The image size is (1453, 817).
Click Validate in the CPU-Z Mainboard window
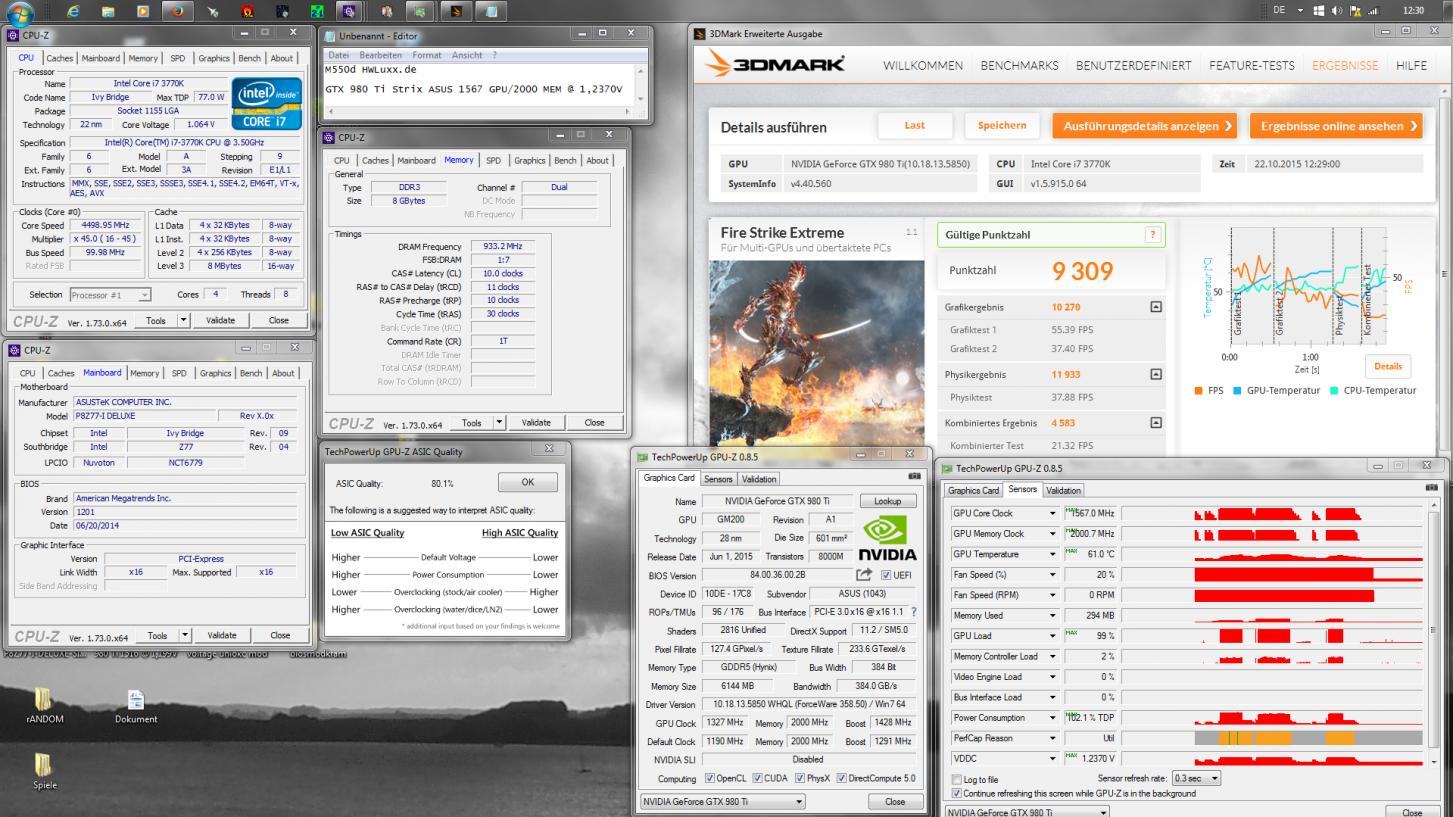tap(221, 636)
